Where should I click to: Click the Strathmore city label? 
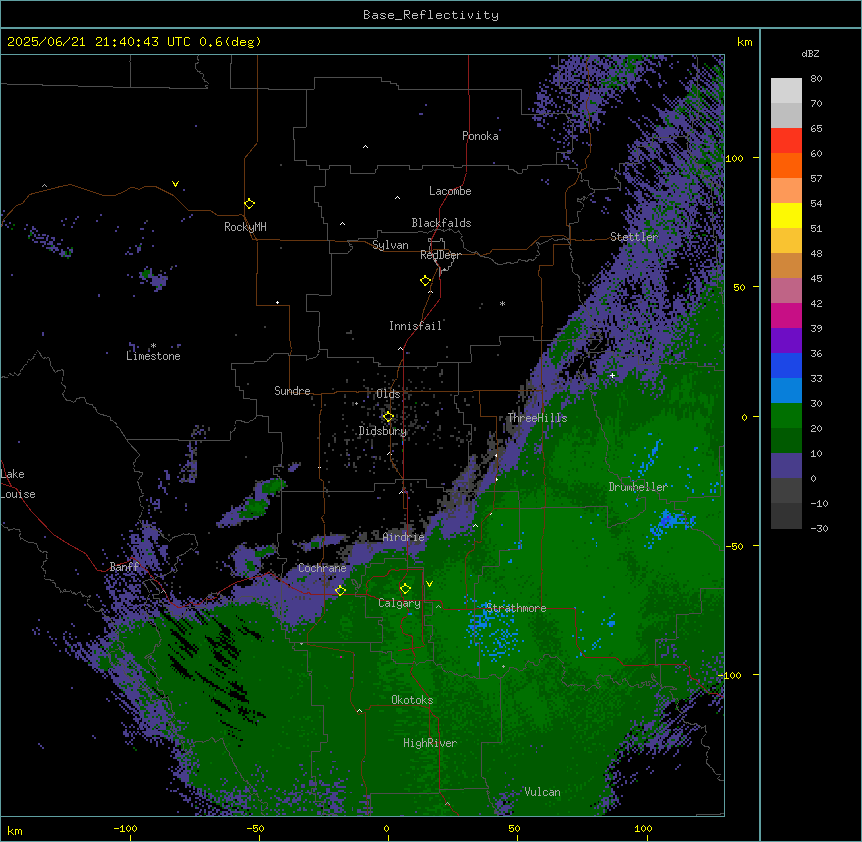tap(516, 608)
